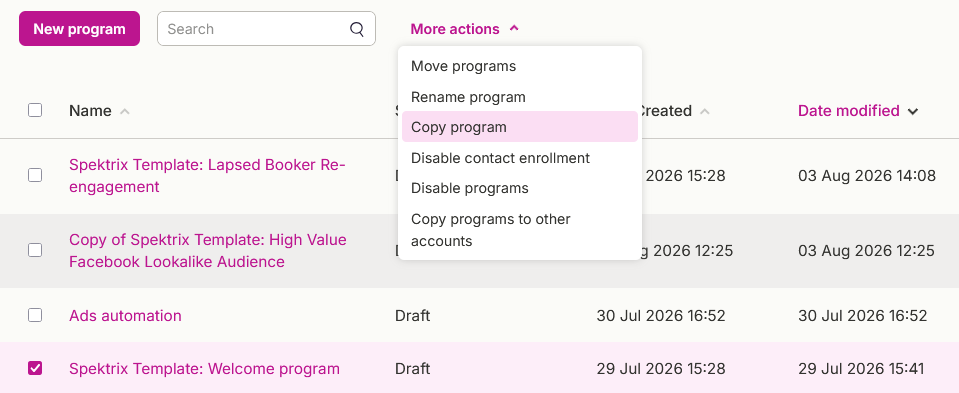Toggle the select-all header checkbox
This screenshot has height=393, width=959.
tap(35, 110)
